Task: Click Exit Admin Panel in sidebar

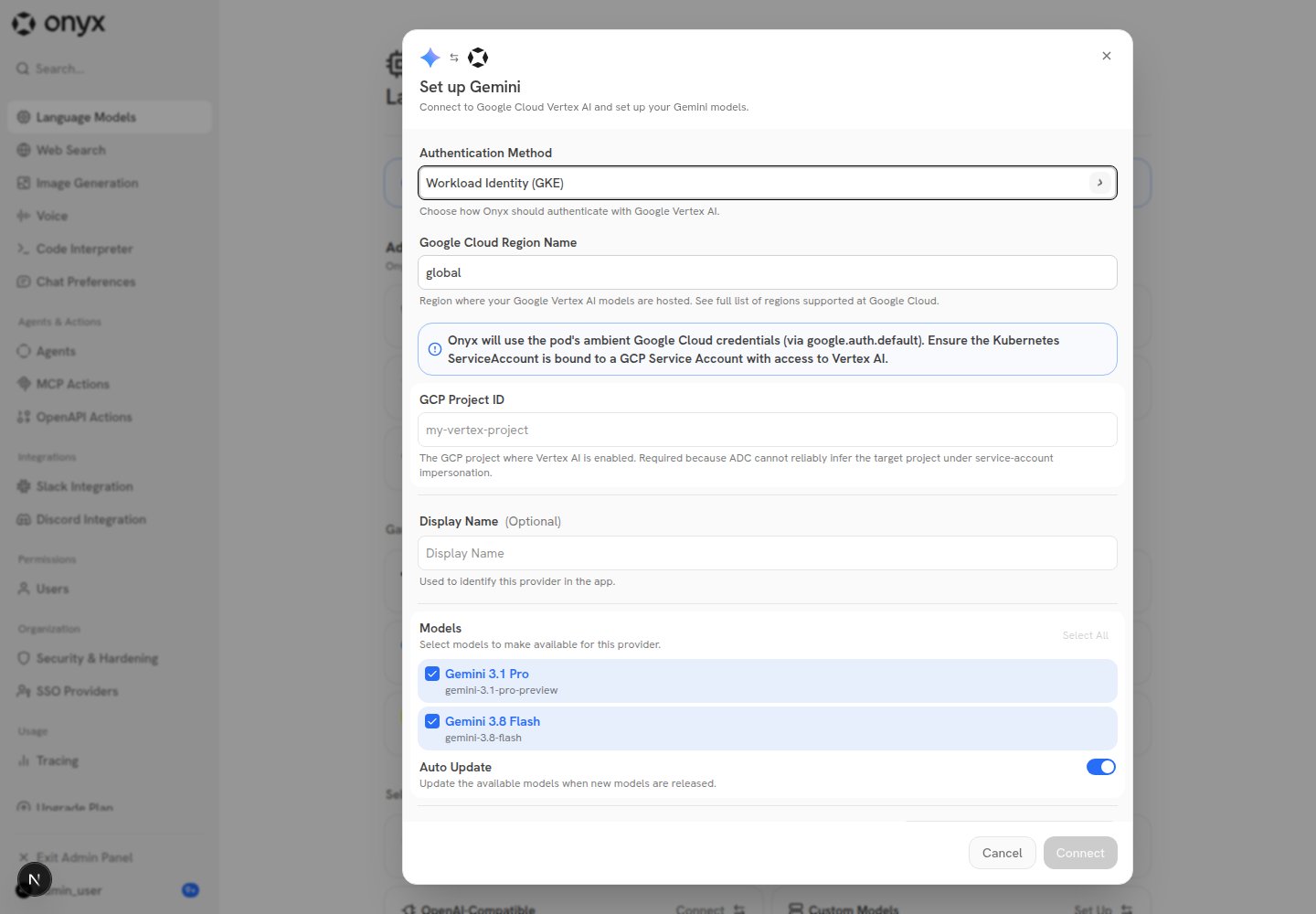Action: click(x=110, y=857)
